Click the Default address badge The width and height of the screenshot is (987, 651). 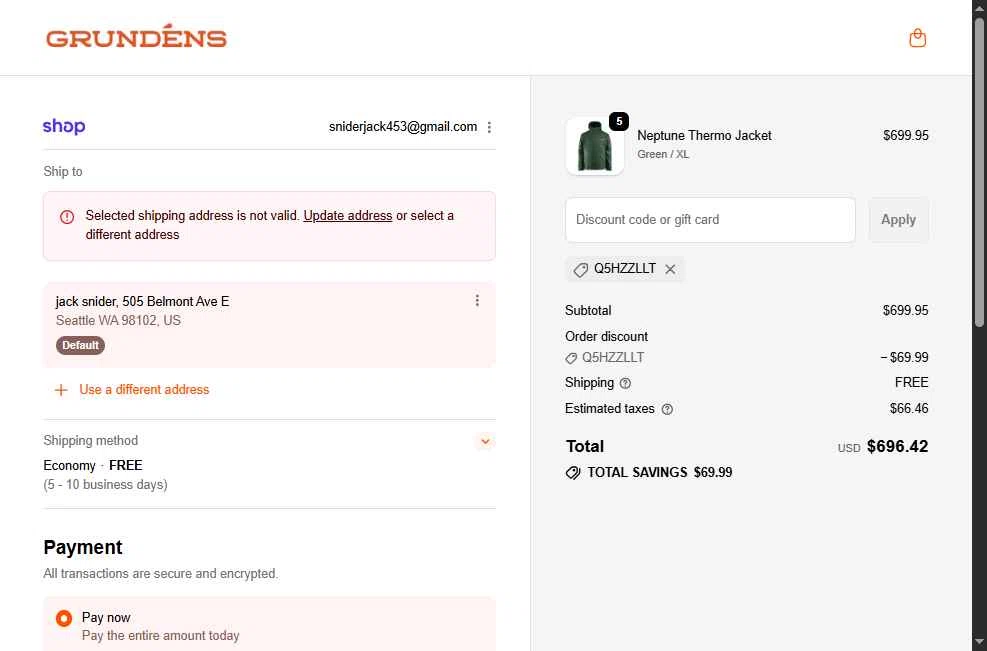[80, 345]
